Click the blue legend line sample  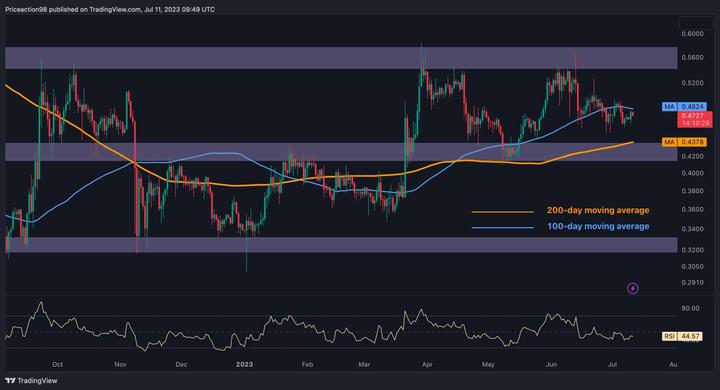503,227
